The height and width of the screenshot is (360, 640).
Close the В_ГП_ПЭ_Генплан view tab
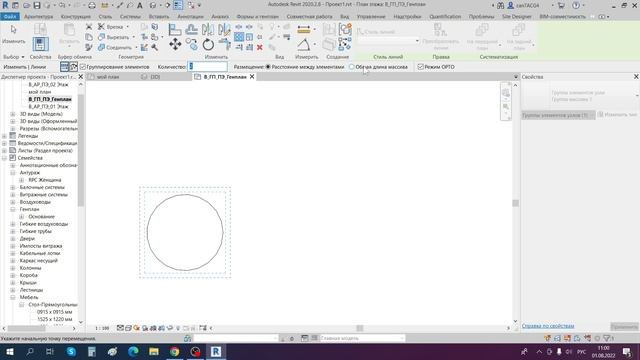252,77
